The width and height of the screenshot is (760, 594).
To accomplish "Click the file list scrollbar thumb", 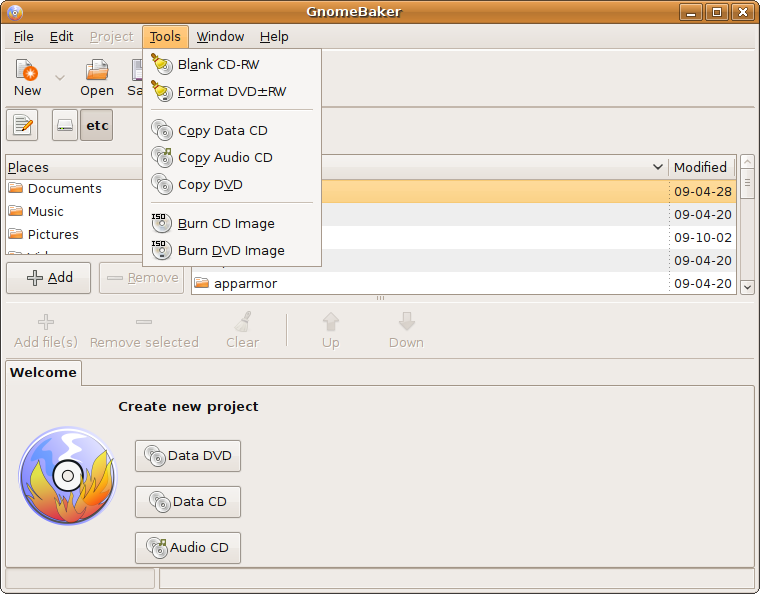I will (747, 183).
